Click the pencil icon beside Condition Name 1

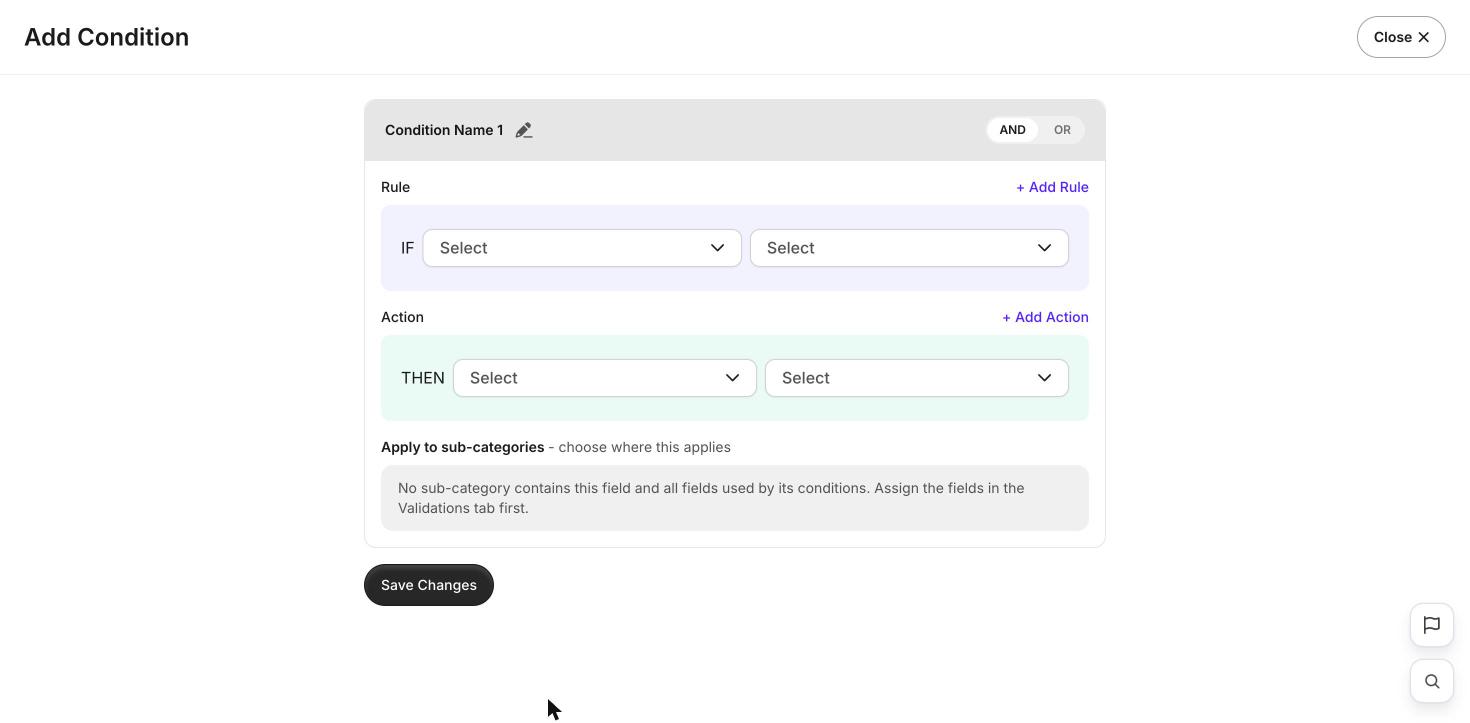point(524,130)
